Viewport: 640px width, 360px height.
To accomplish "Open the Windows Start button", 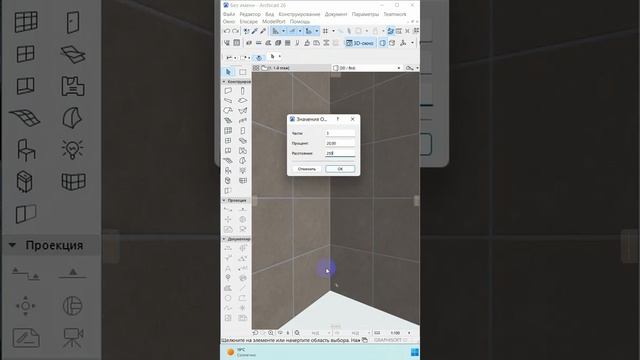I will tap(415, 352).
